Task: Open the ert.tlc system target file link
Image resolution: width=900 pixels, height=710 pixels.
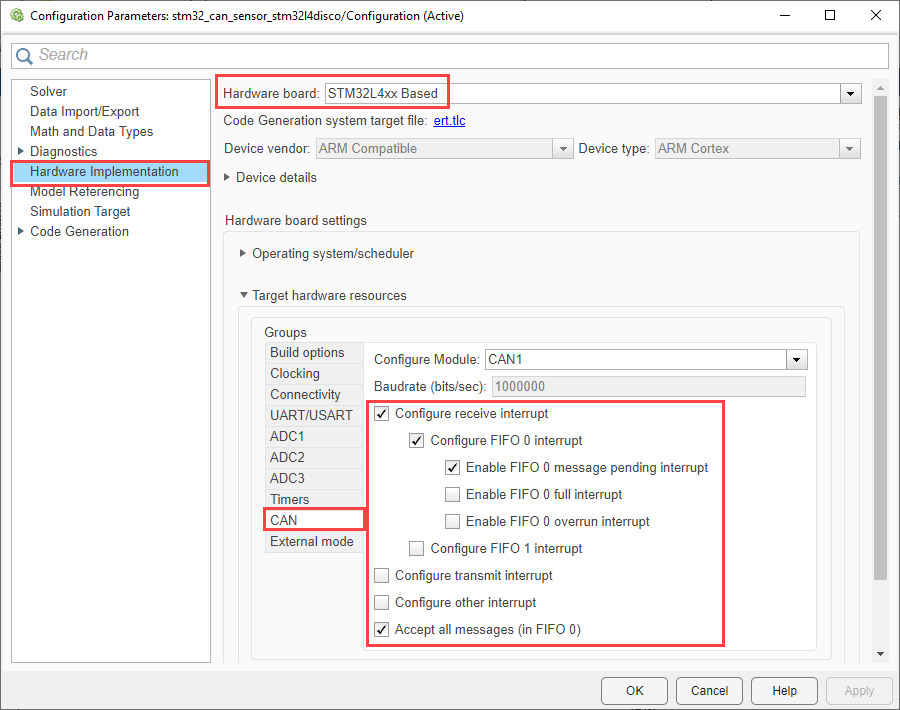Action: click(449, 121)
